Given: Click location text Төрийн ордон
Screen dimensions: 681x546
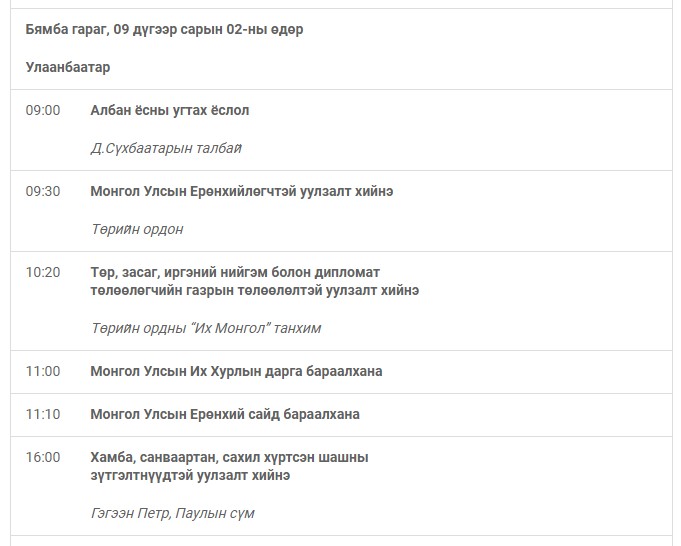Looking at the screenshot, I should point(137,229).
